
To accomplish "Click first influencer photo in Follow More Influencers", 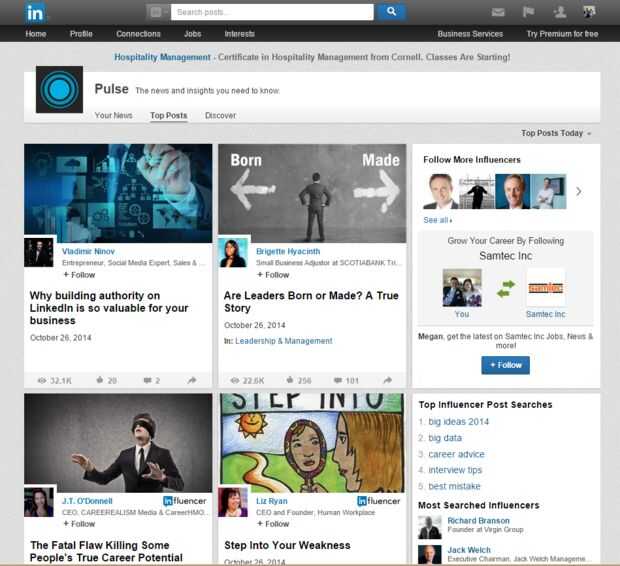I will (x=440, y=191).
